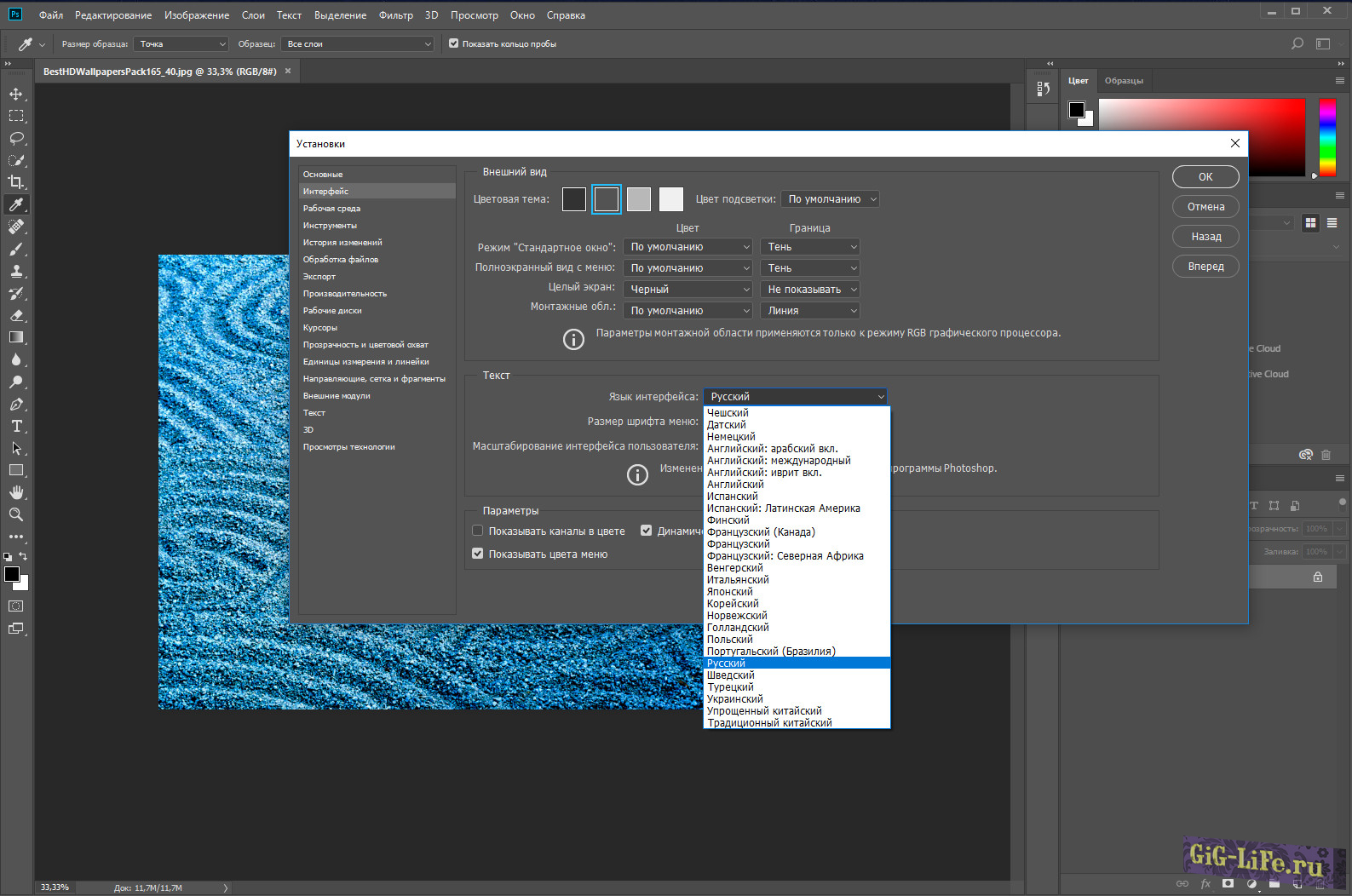
Task: Select the Lasso tool
Action: [16, 138]
